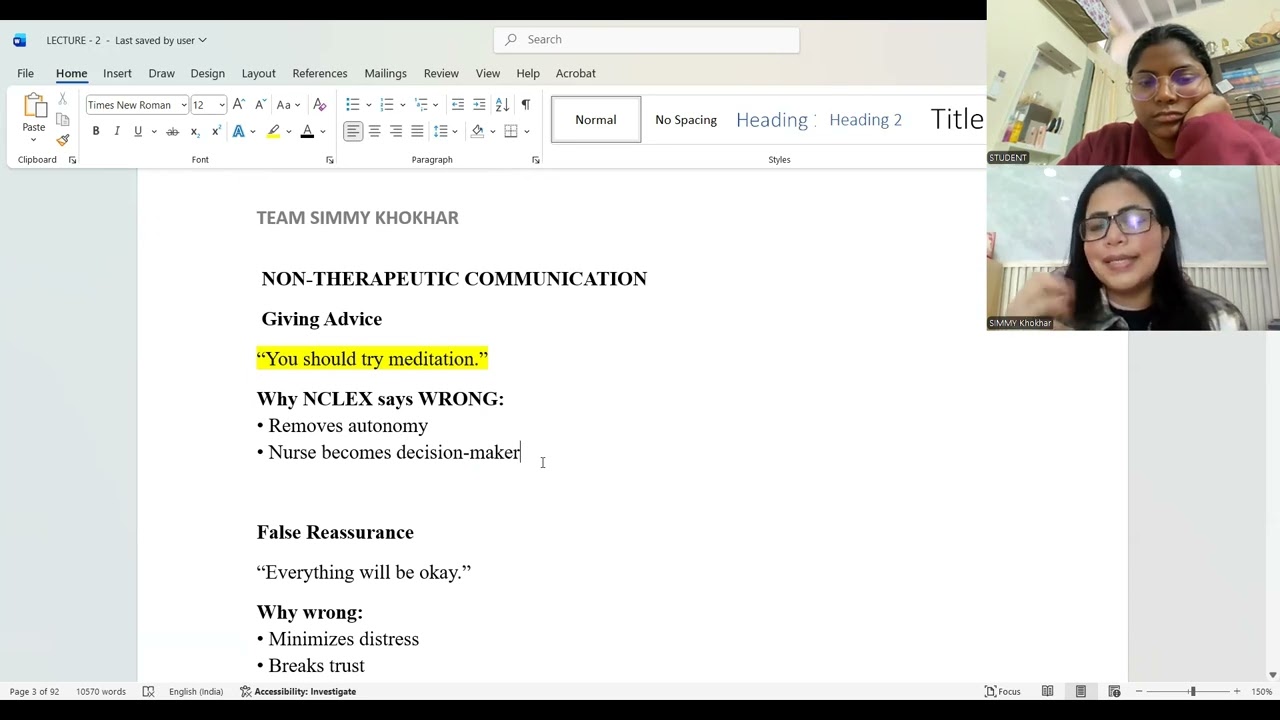Apply superscript formatting

[216, 131]
